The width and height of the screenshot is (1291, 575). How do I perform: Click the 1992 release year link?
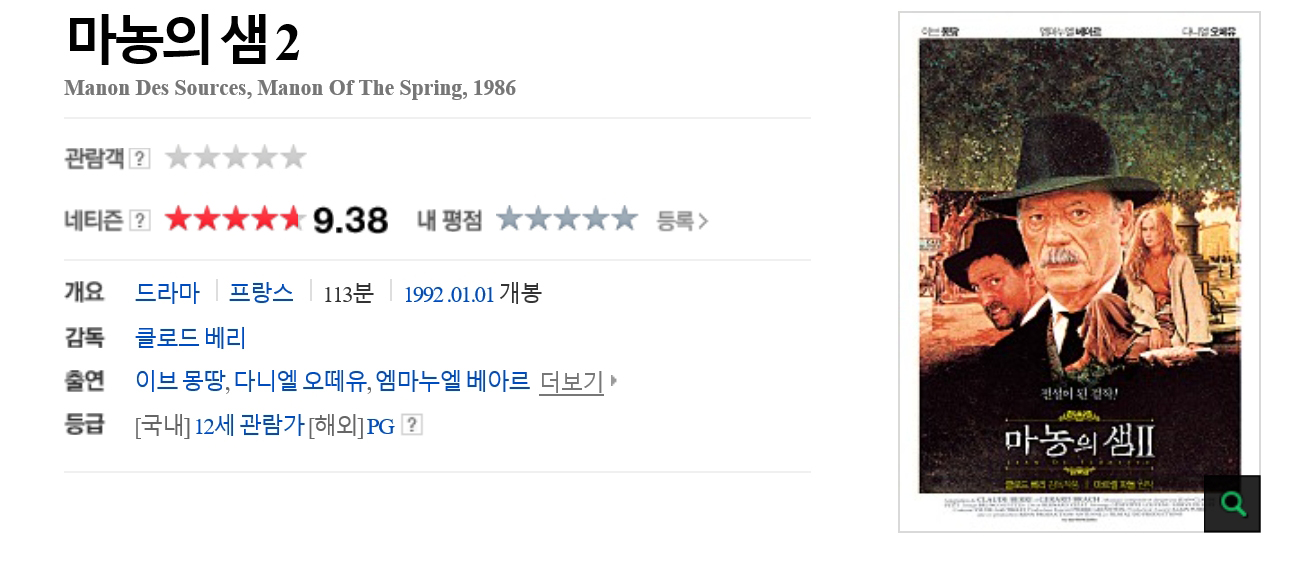click(423, 294)
